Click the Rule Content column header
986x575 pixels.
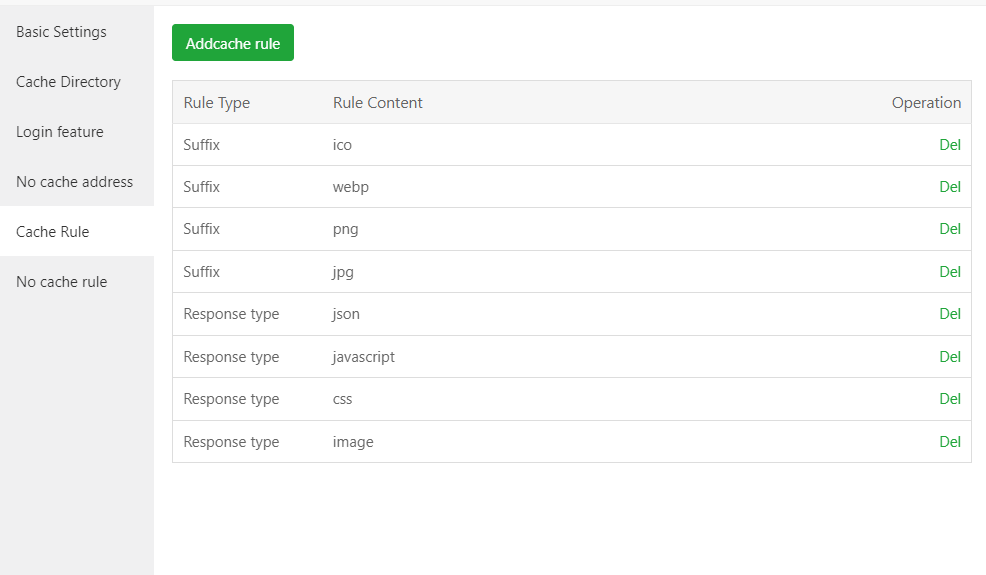378,103
